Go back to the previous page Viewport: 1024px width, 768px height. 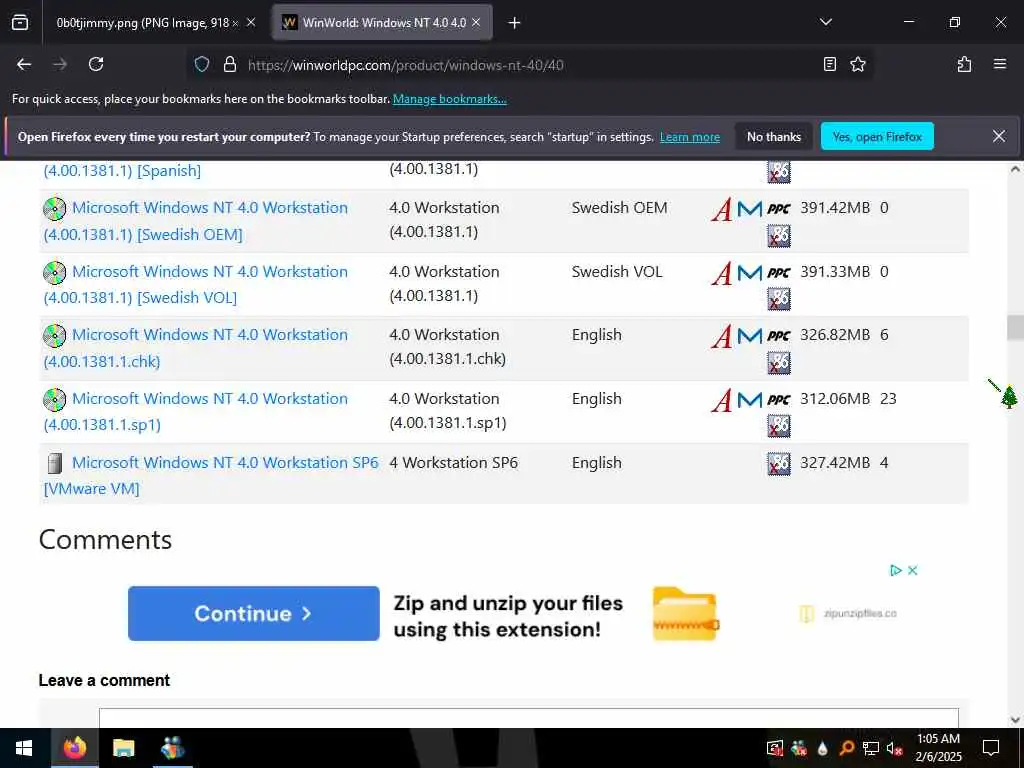[x=24, y=65]
